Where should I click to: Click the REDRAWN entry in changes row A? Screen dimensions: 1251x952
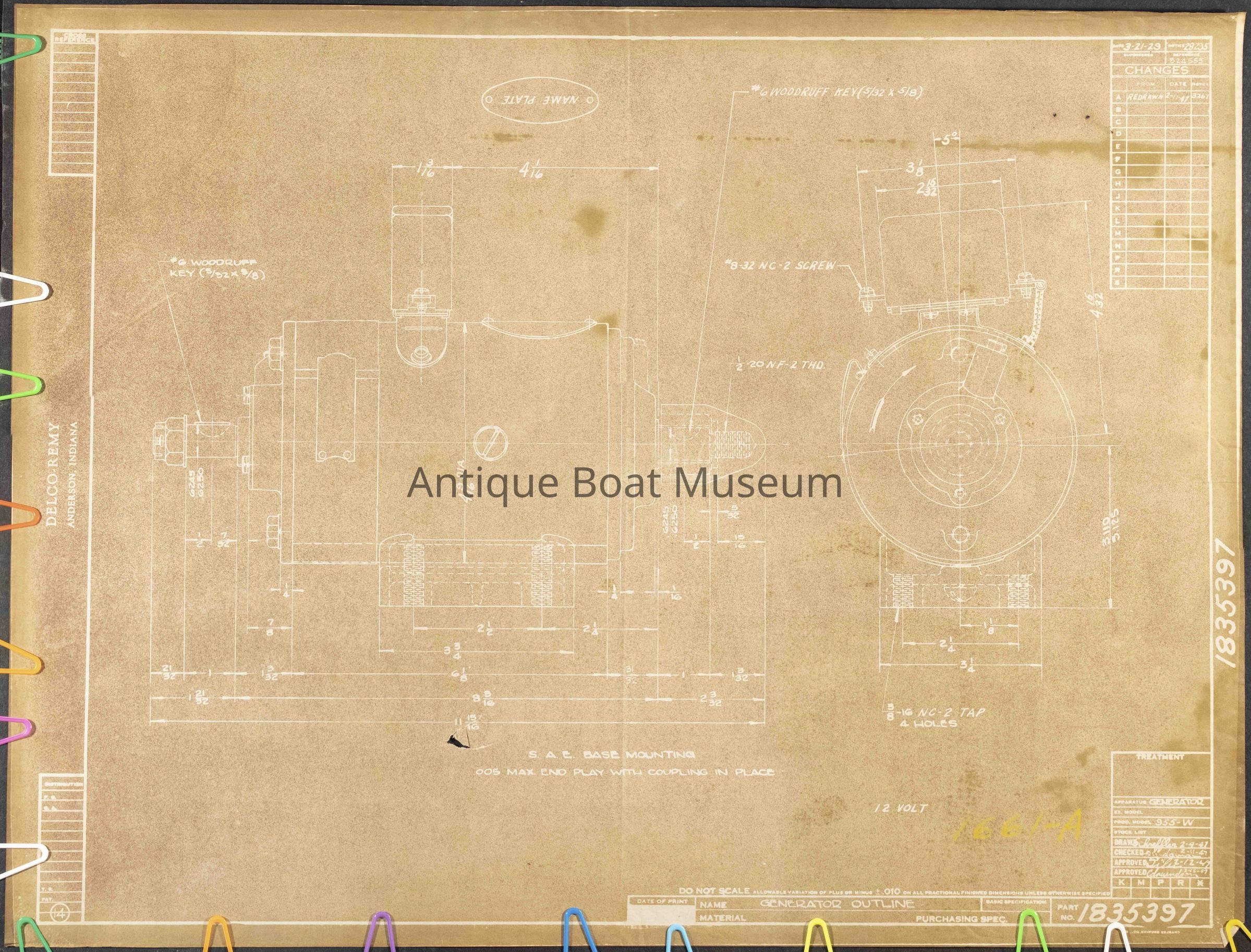(1144, 97)
